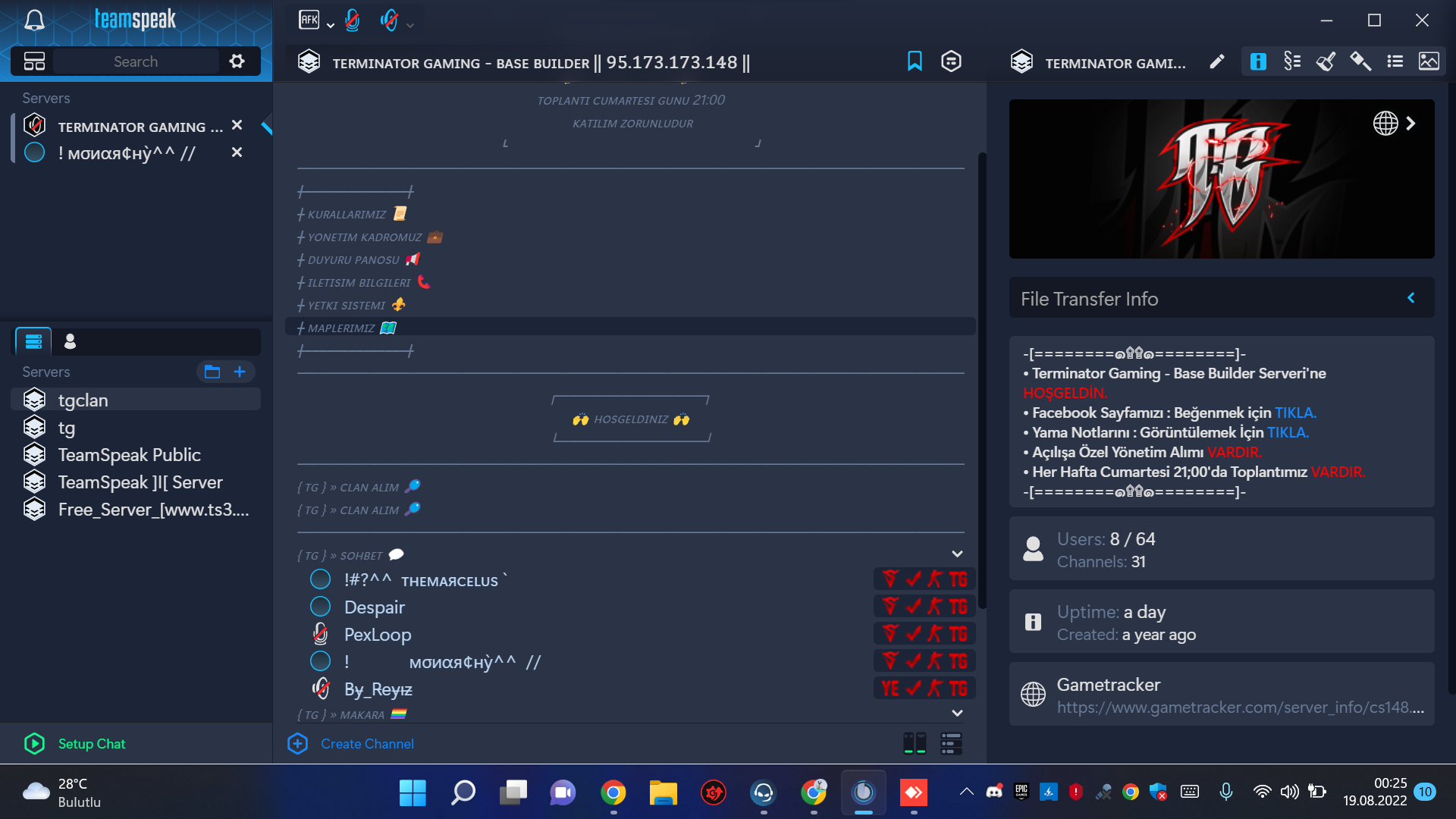Open TIKLA link for Facebook Sayfamızı
The height and width of the screenshot is (819, 1456).
1295,413
